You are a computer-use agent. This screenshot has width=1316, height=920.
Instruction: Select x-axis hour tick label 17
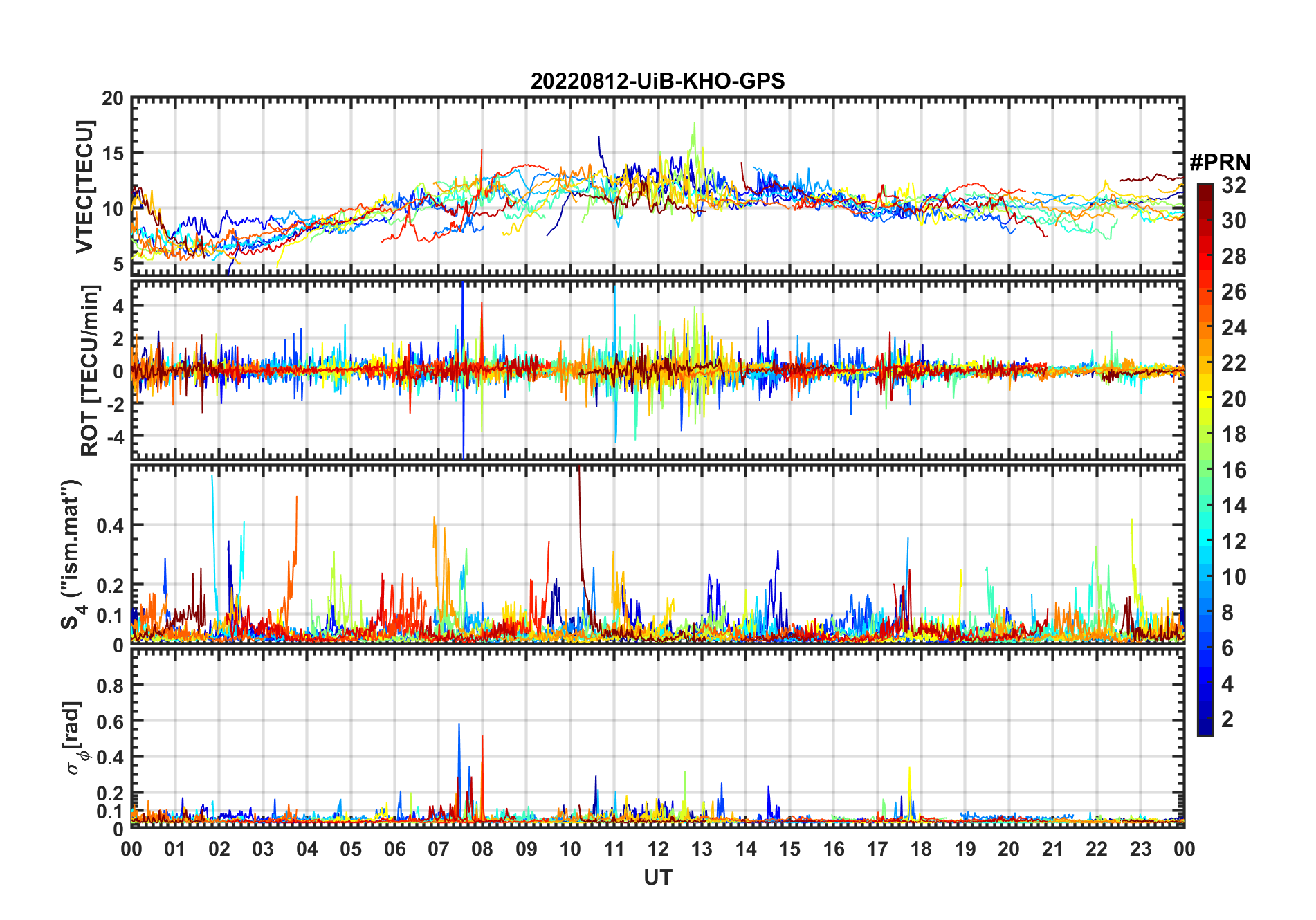877,849
